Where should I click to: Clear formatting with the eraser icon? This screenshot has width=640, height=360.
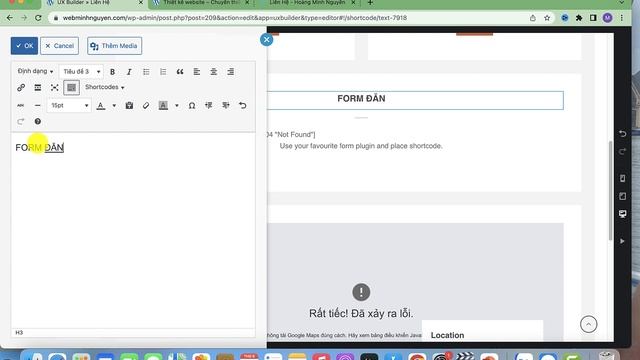pos(146,105)
